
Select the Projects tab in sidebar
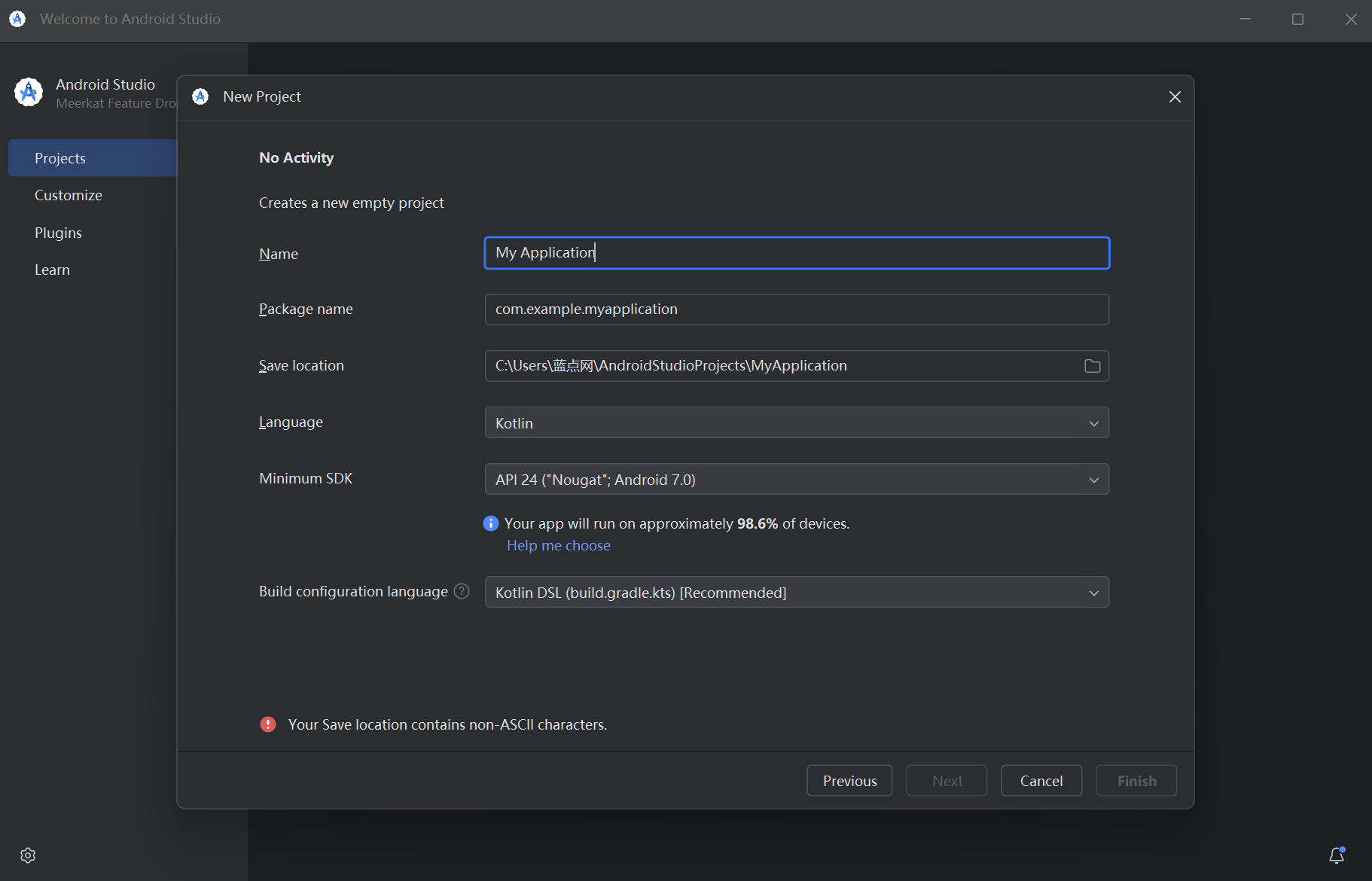(x=60, y=158)
